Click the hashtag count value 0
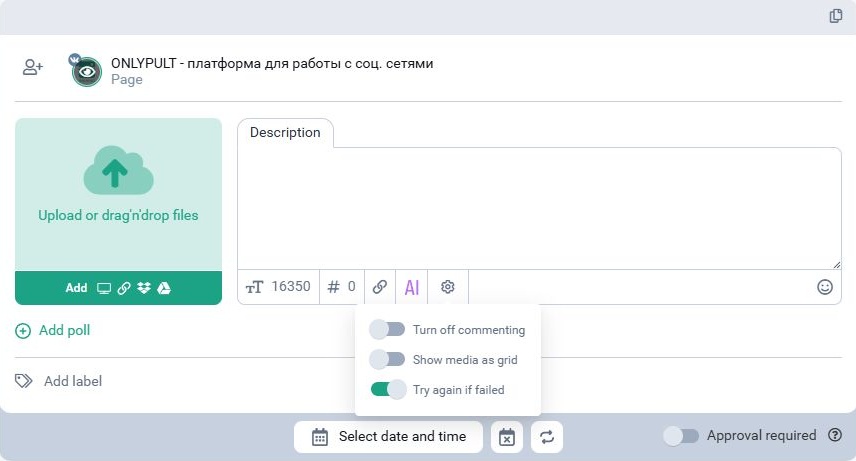The width and height of the screenshot is (856, 461). 352,286
